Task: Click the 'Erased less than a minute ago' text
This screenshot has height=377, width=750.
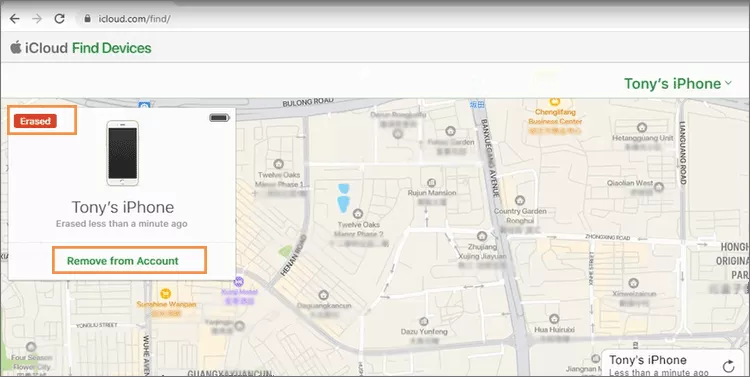Action: pos(121,223)
